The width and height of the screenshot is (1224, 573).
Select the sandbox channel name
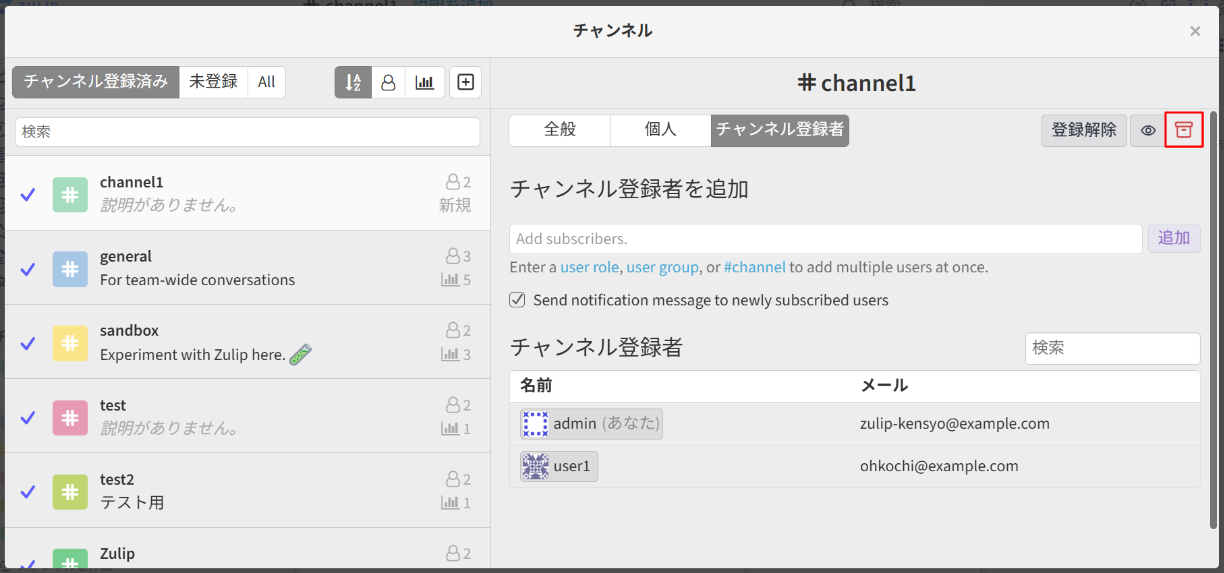tap(129, 331)
